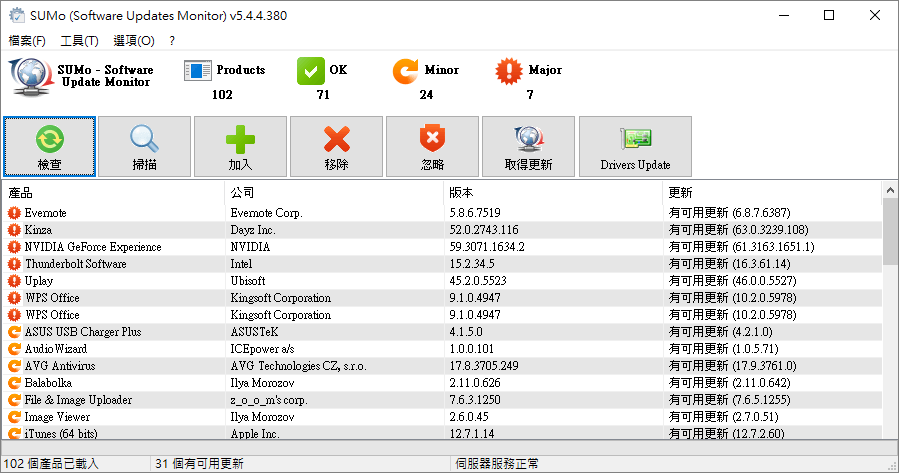Click the 取得更新 (Get update) button

point(529,147)
